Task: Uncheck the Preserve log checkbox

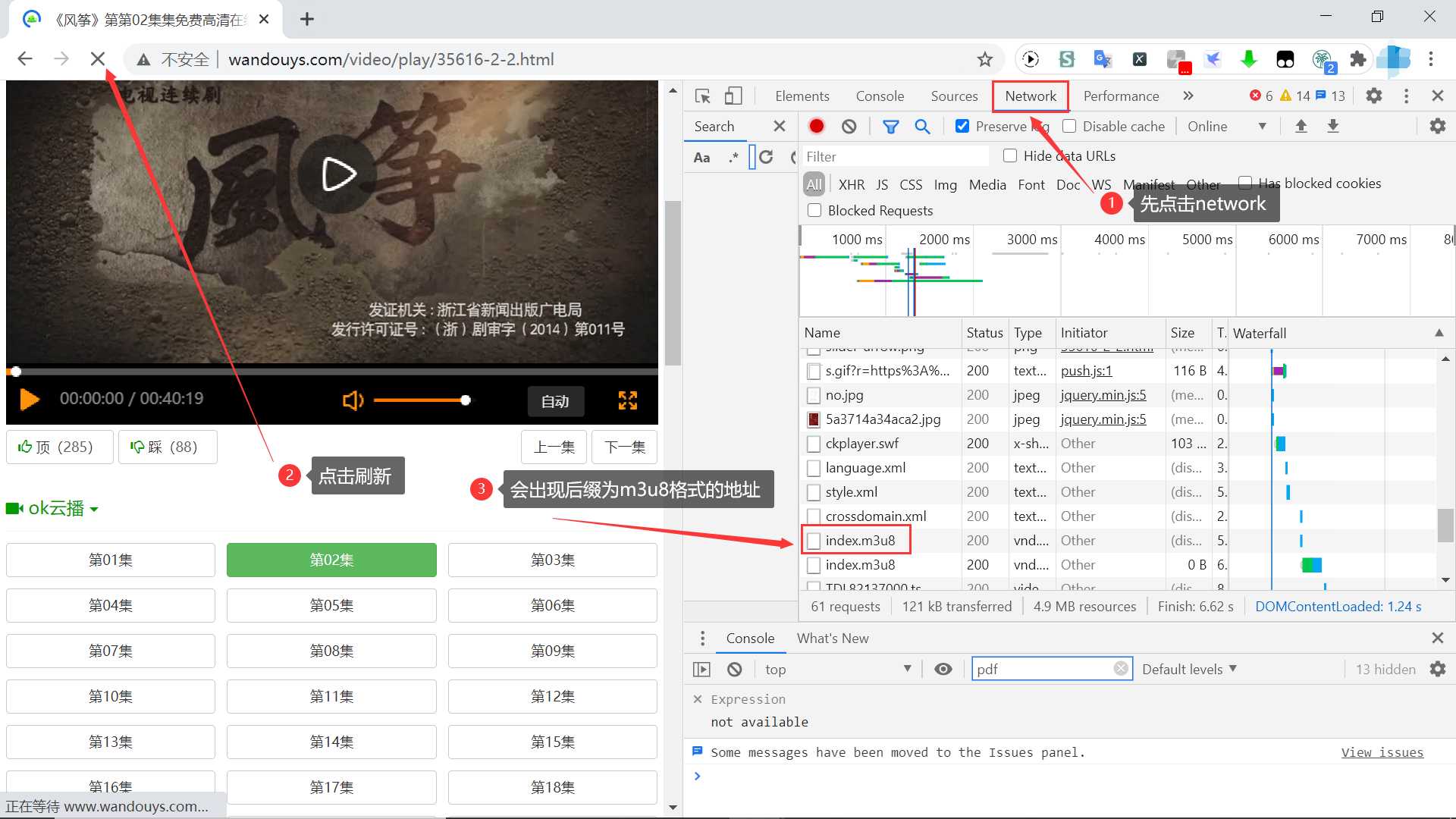Action: coord(962,126)
